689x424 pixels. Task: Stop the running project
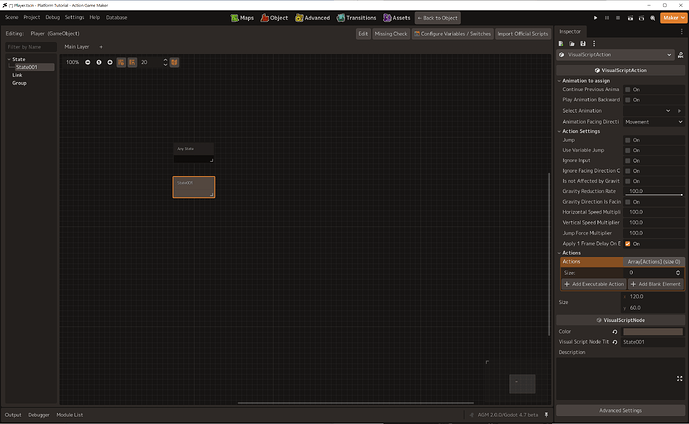click(x=618, y=18)
